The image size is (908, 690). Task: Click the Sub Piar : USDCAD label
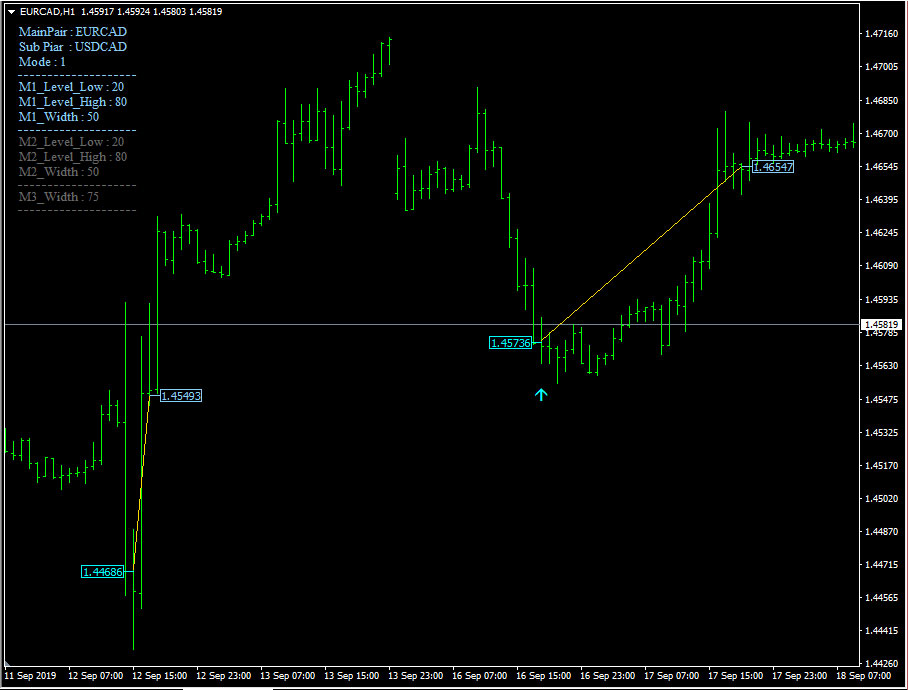(73, 47)
